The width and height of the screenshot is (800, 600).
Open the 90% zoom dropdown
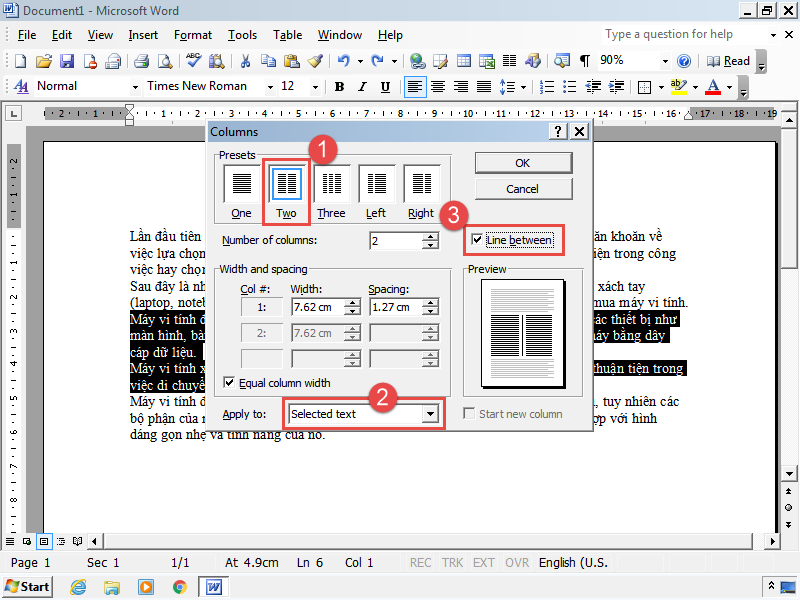[665, 61]
